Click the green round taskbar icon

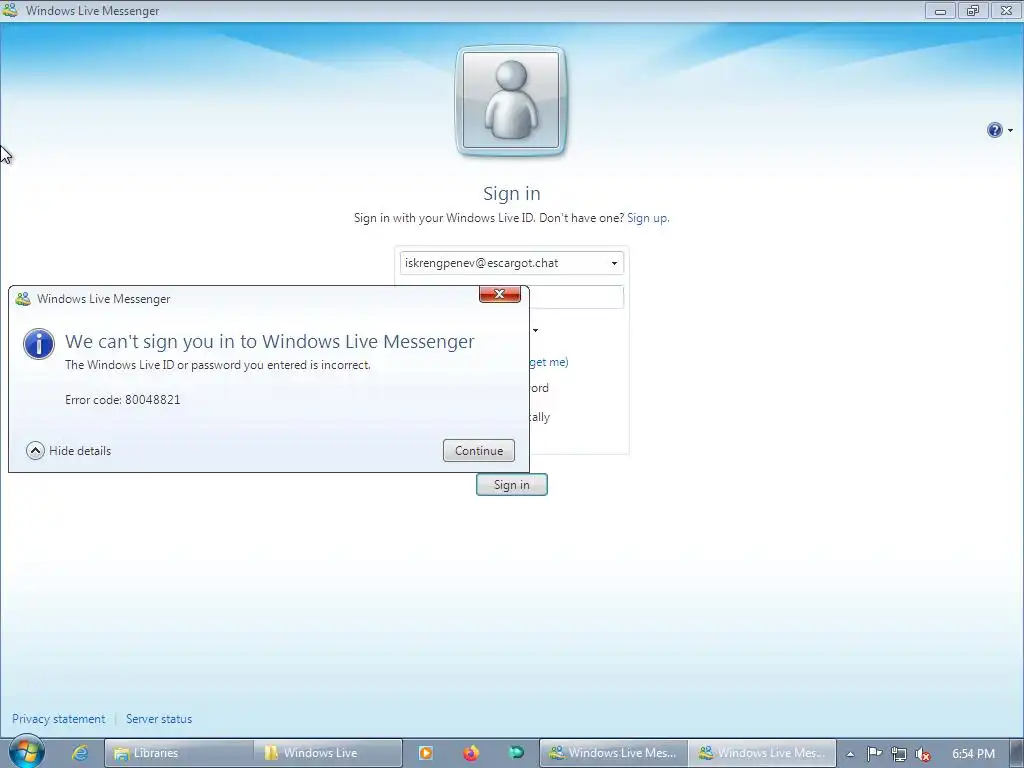pos(516,753)
